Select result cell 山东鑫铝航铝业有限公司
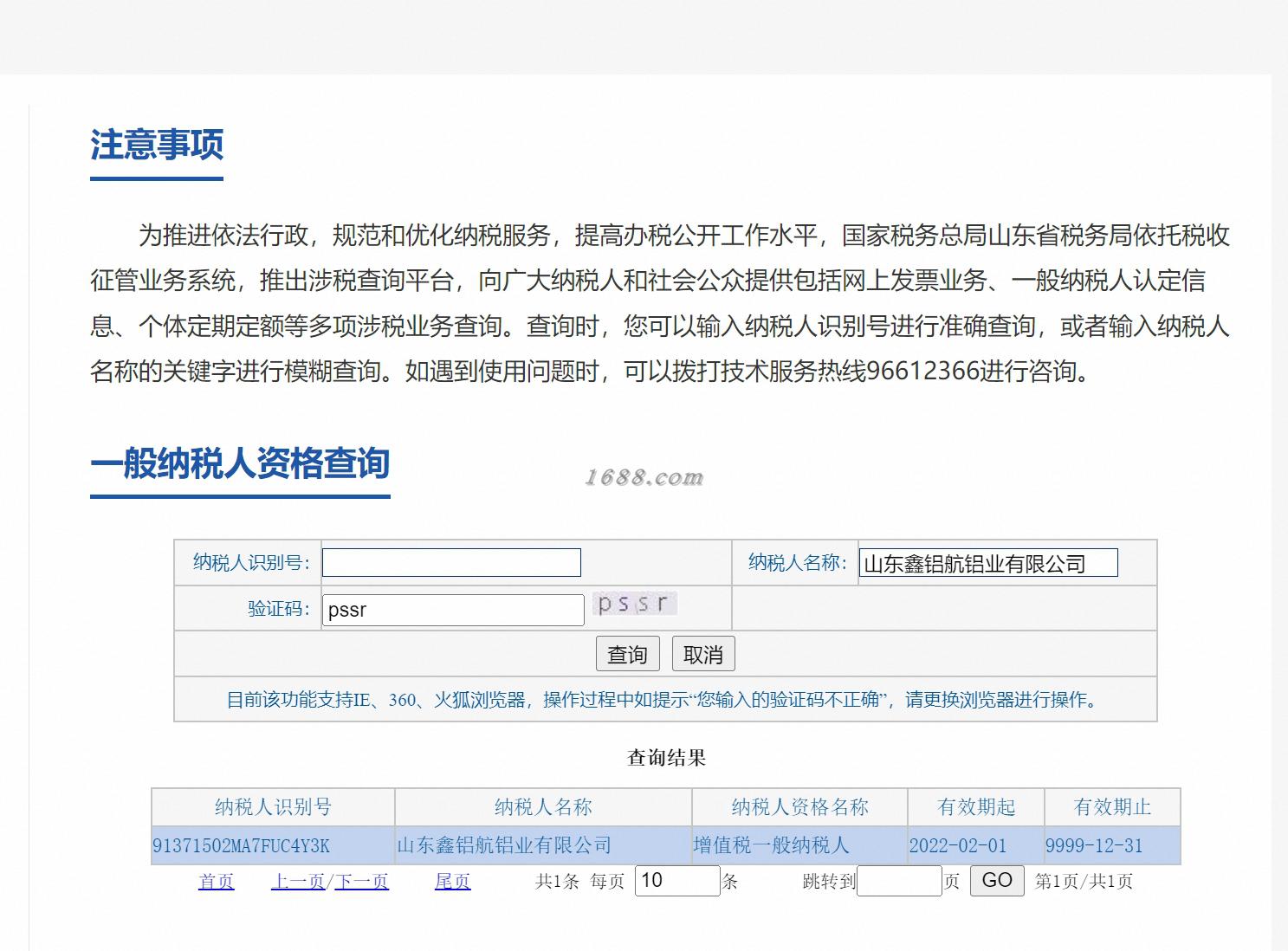Screen dimensions: 1288x951 coord(543,845)
